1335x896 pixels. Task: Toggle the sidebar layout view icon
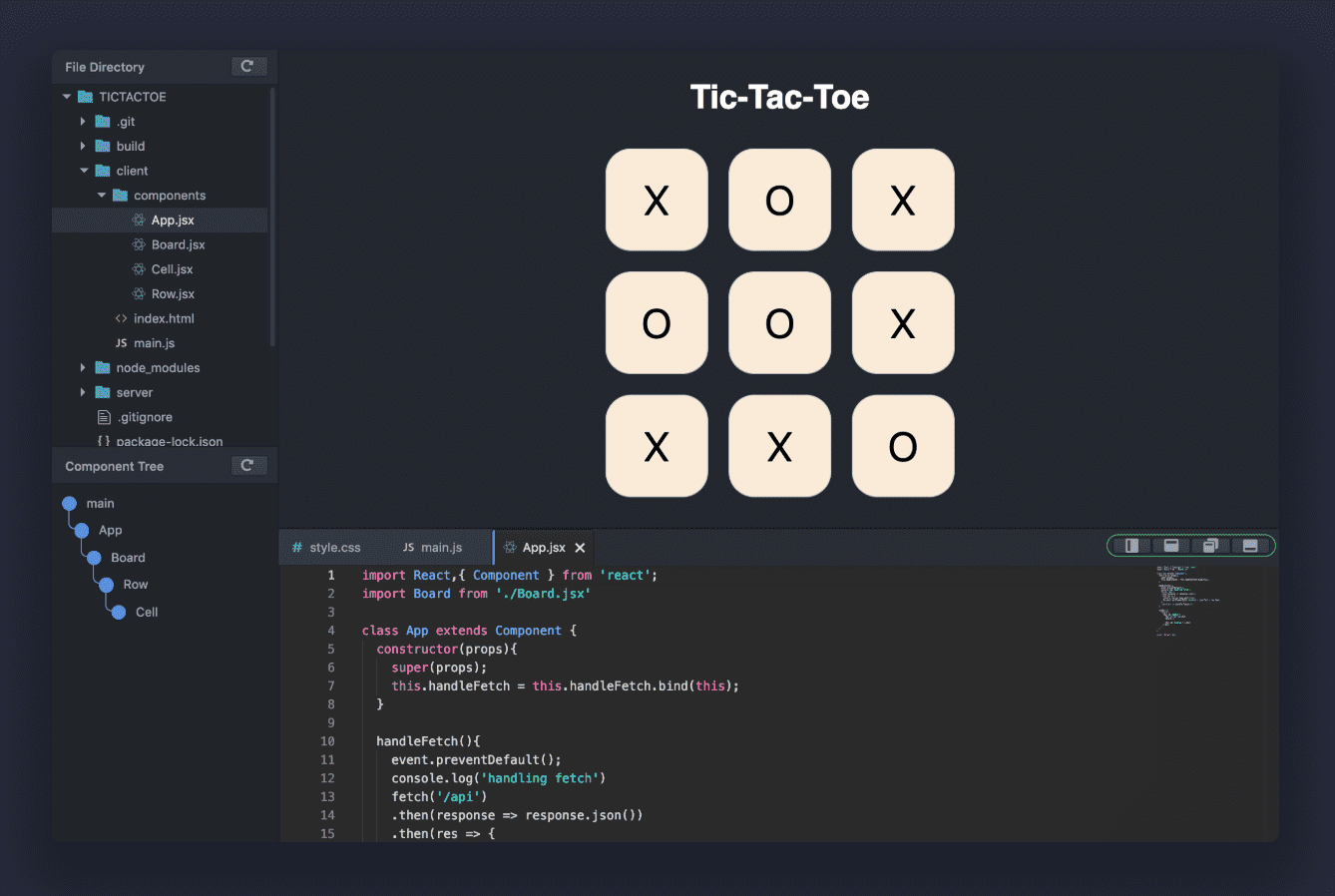(x=1131, y=546)
